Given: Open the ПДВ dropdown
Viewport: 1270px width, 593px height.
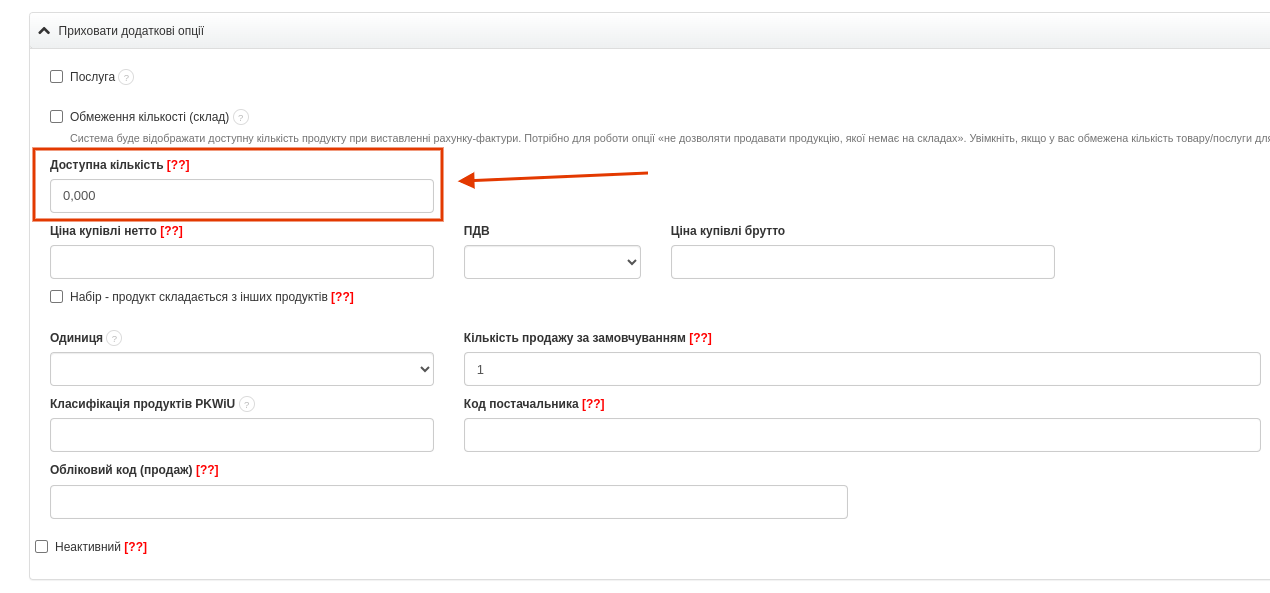Looking at the screenshot, I should click(552, 262).
